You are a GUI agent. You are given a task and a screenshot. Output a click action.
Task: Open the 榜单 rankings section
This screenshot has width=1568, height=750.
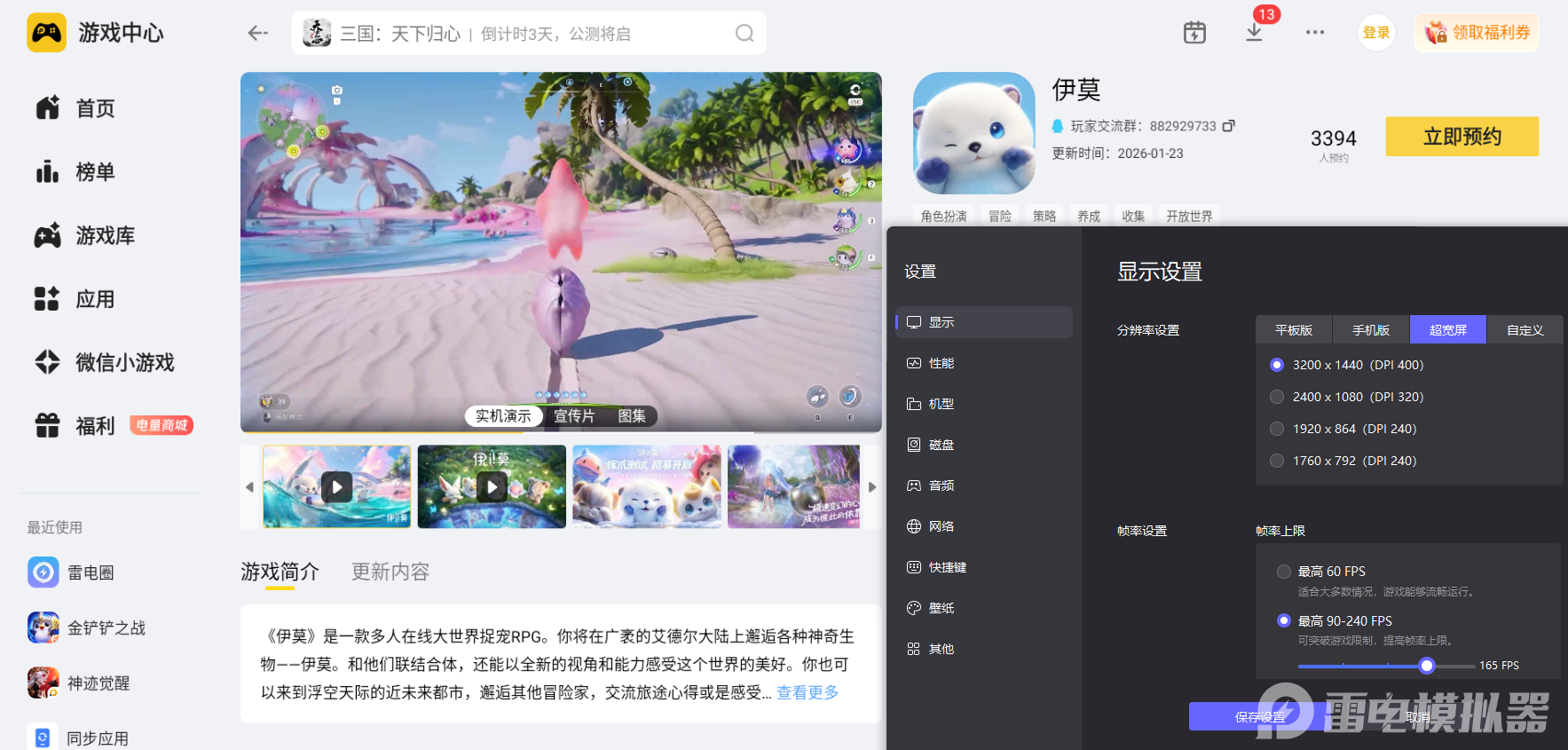pos(75,172)
